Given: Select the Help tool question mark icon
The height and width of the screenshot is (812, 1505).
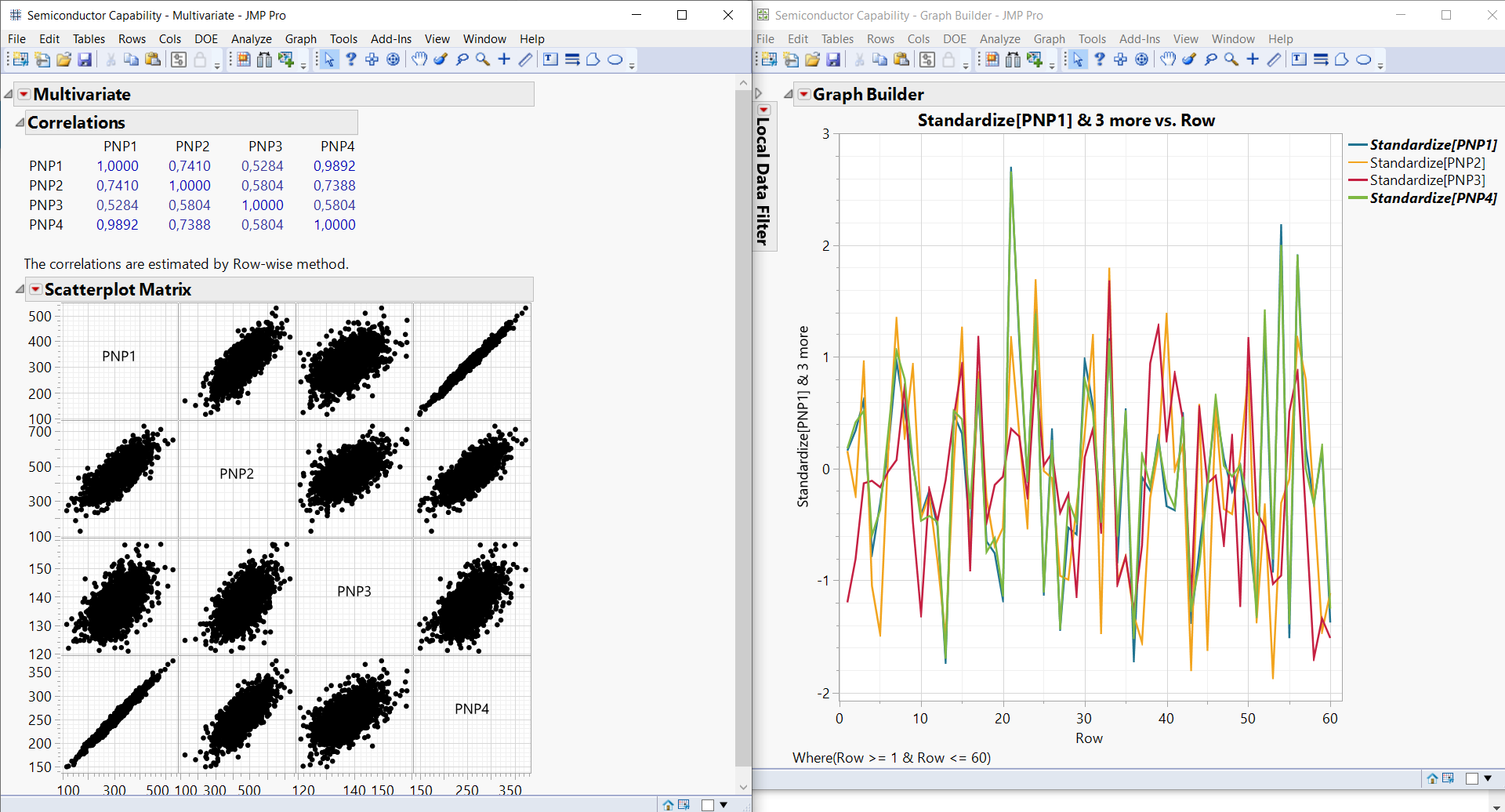Looking at the screenshot, I should point(350,59).
